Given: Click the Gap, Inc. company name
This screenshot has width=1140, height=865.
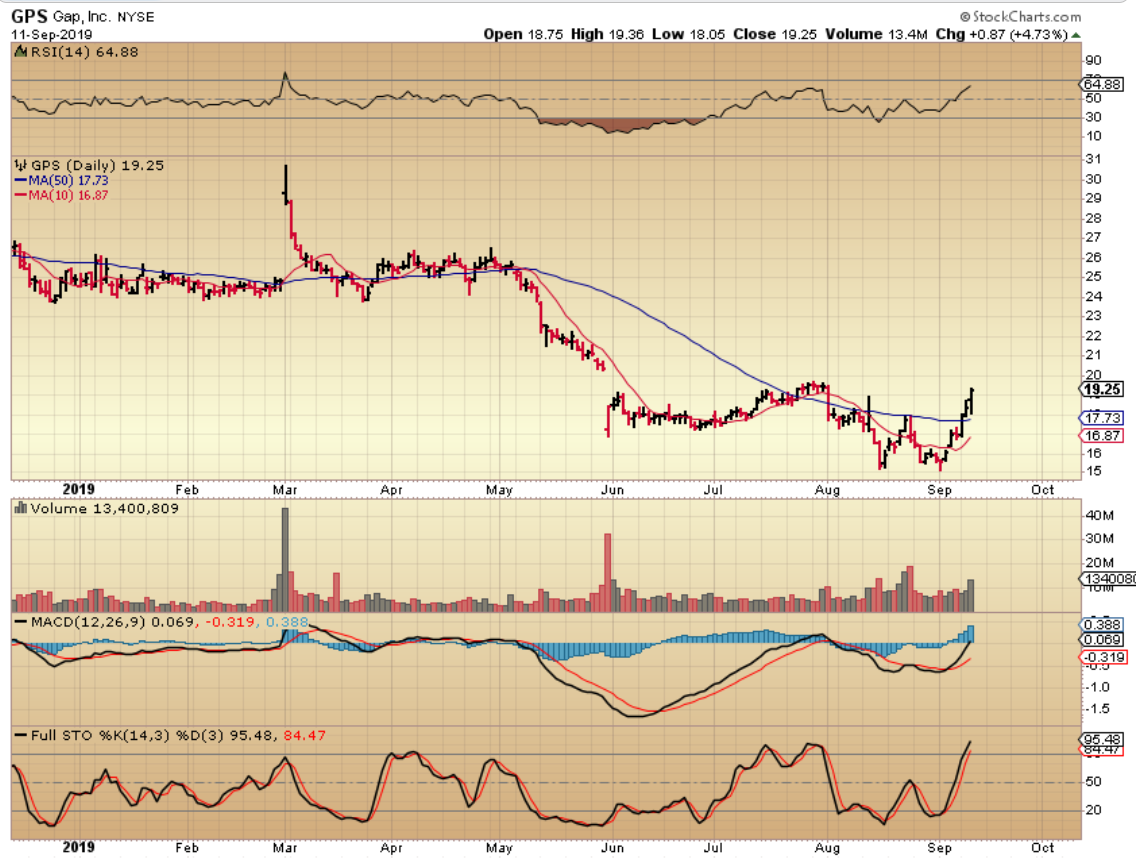Looking at the screenshot, I should (x=81, y=16).
